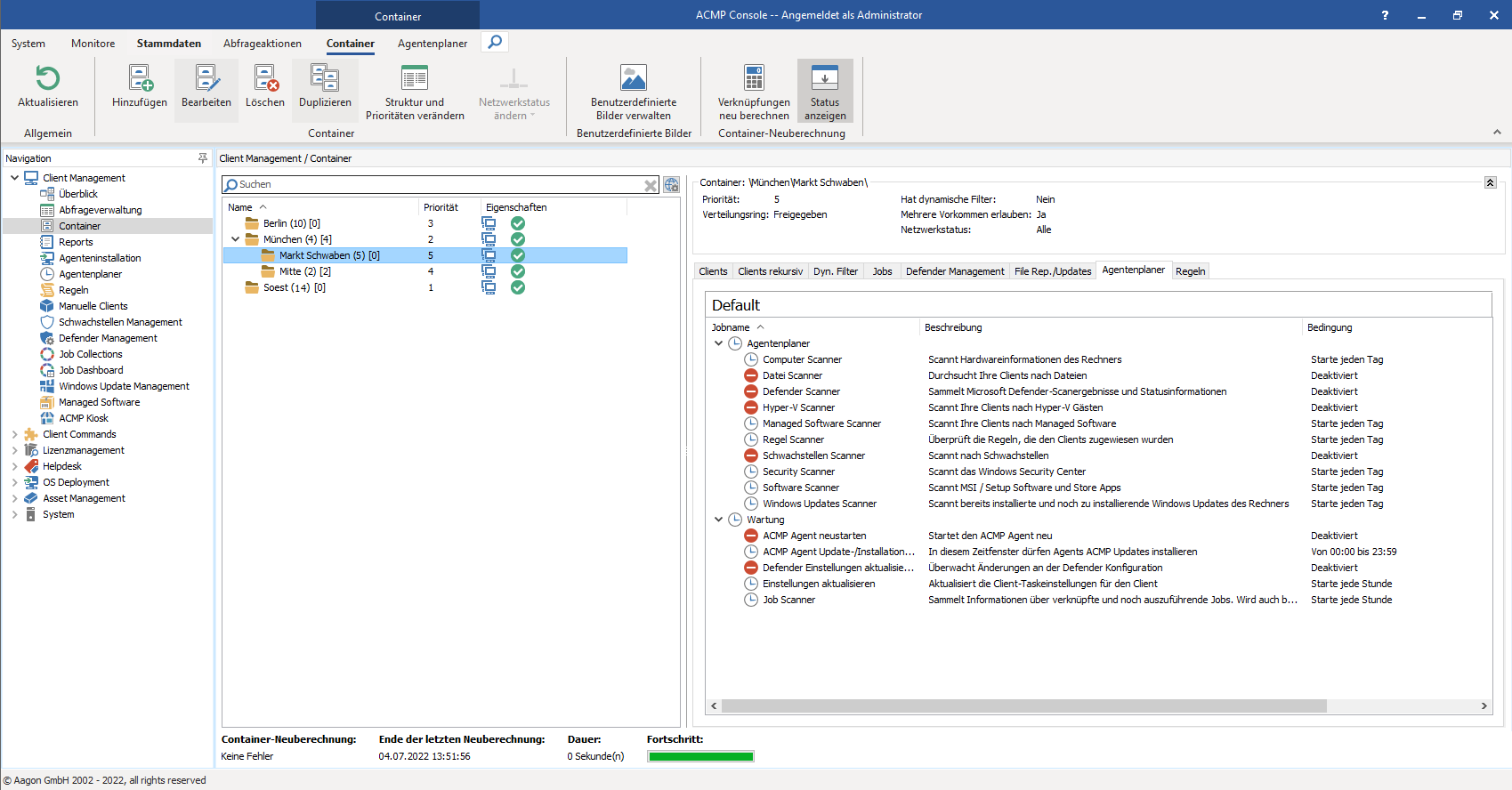The image size is (1512, 790).
Task: Switch to the Clients tab
Action: tap(713, 271)
